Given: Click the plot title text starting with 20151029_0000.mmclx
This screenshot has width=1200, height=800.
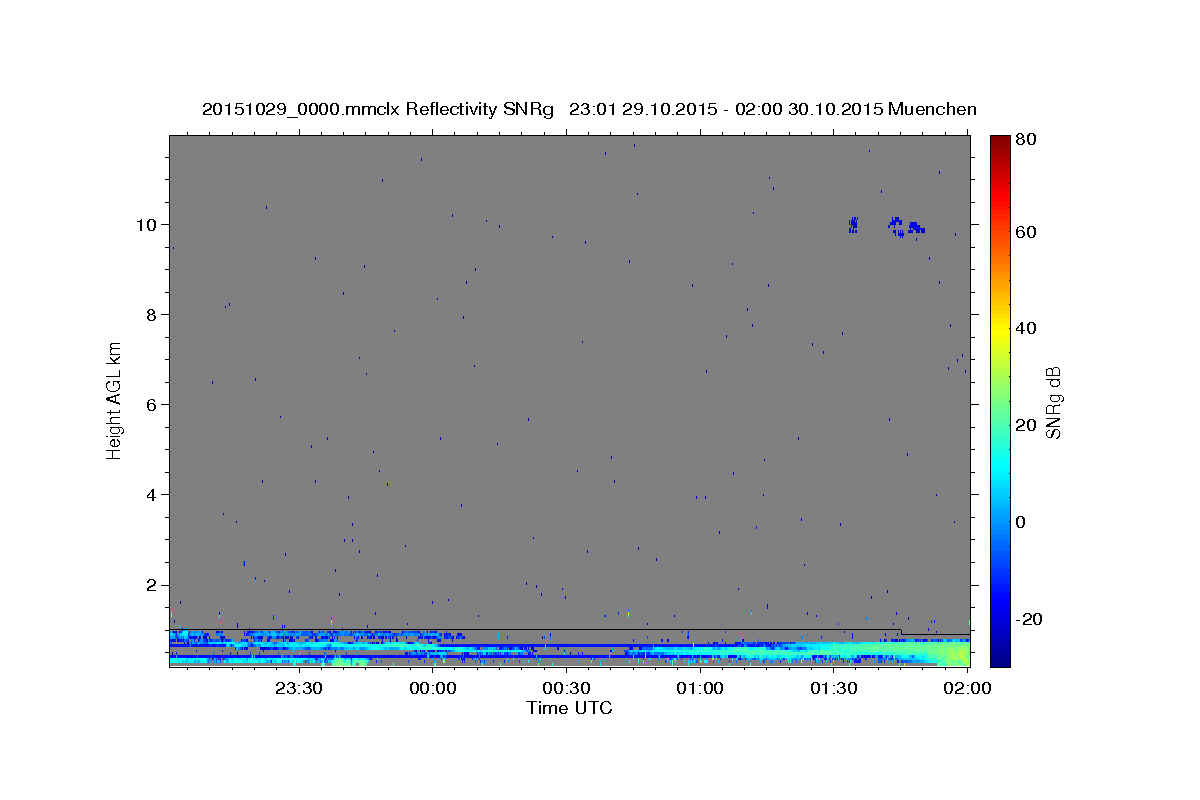Looking at the screenshot, I should [x=589, y=109].
